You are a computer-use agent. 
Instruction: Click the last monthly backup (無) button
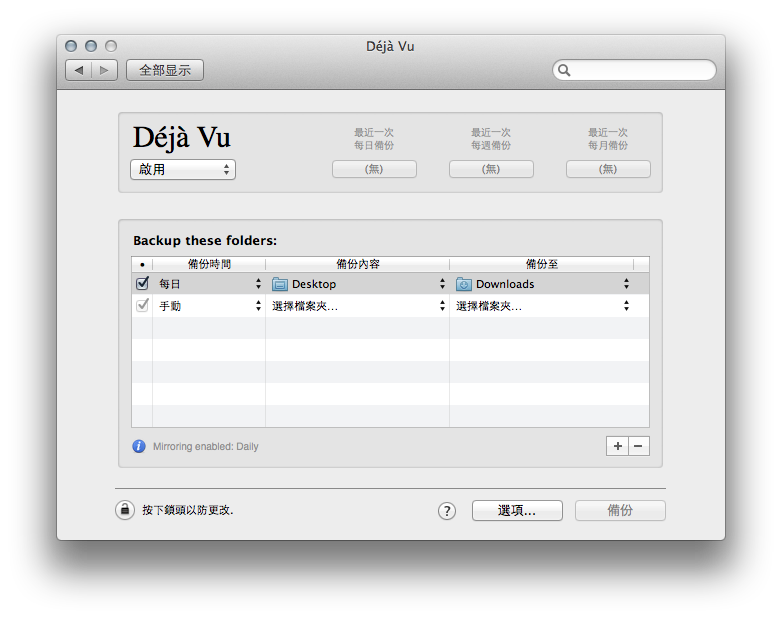(608, 169)
